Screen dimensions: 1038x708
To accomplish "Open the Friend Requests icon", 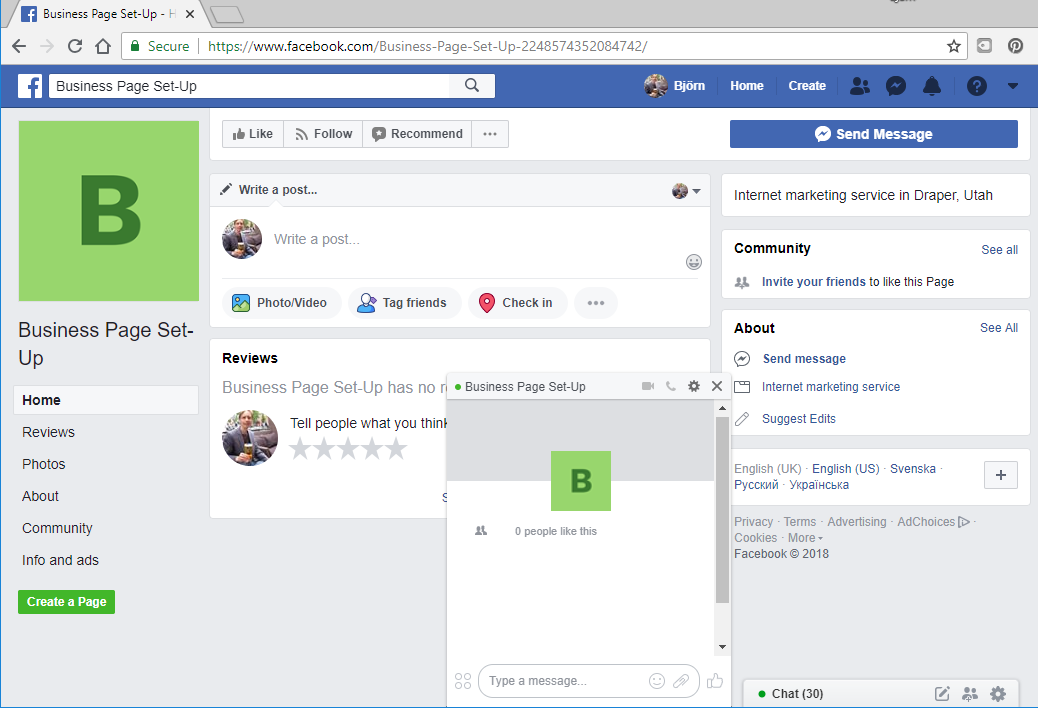I will (859, 86).
